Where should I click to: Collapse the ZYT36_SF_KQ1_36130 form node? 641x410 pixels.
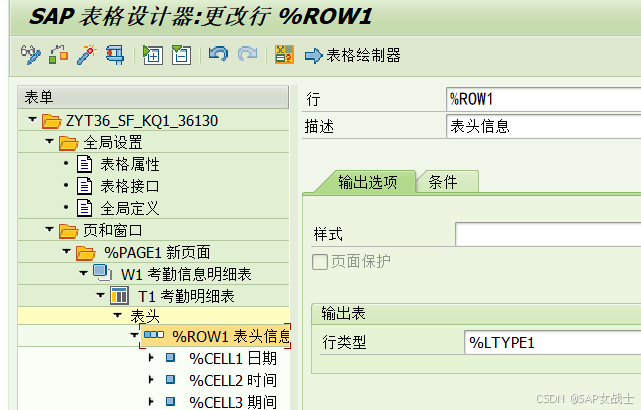(x=32, y=119)
